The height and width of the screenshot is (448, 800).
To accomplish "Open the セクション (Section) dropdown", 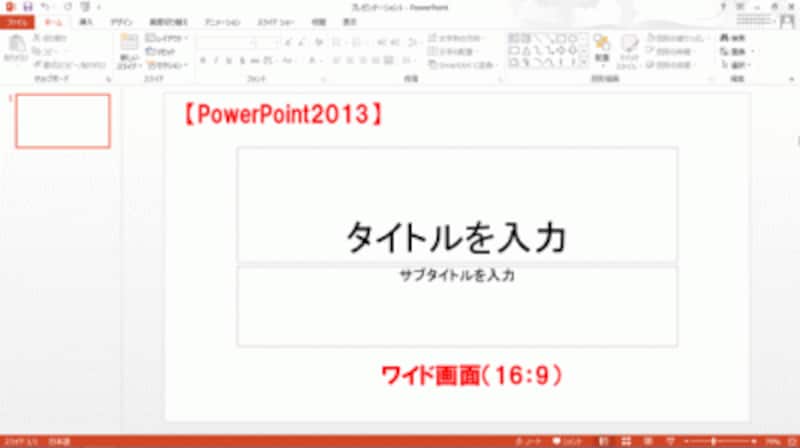I will (x=167, y=65).
